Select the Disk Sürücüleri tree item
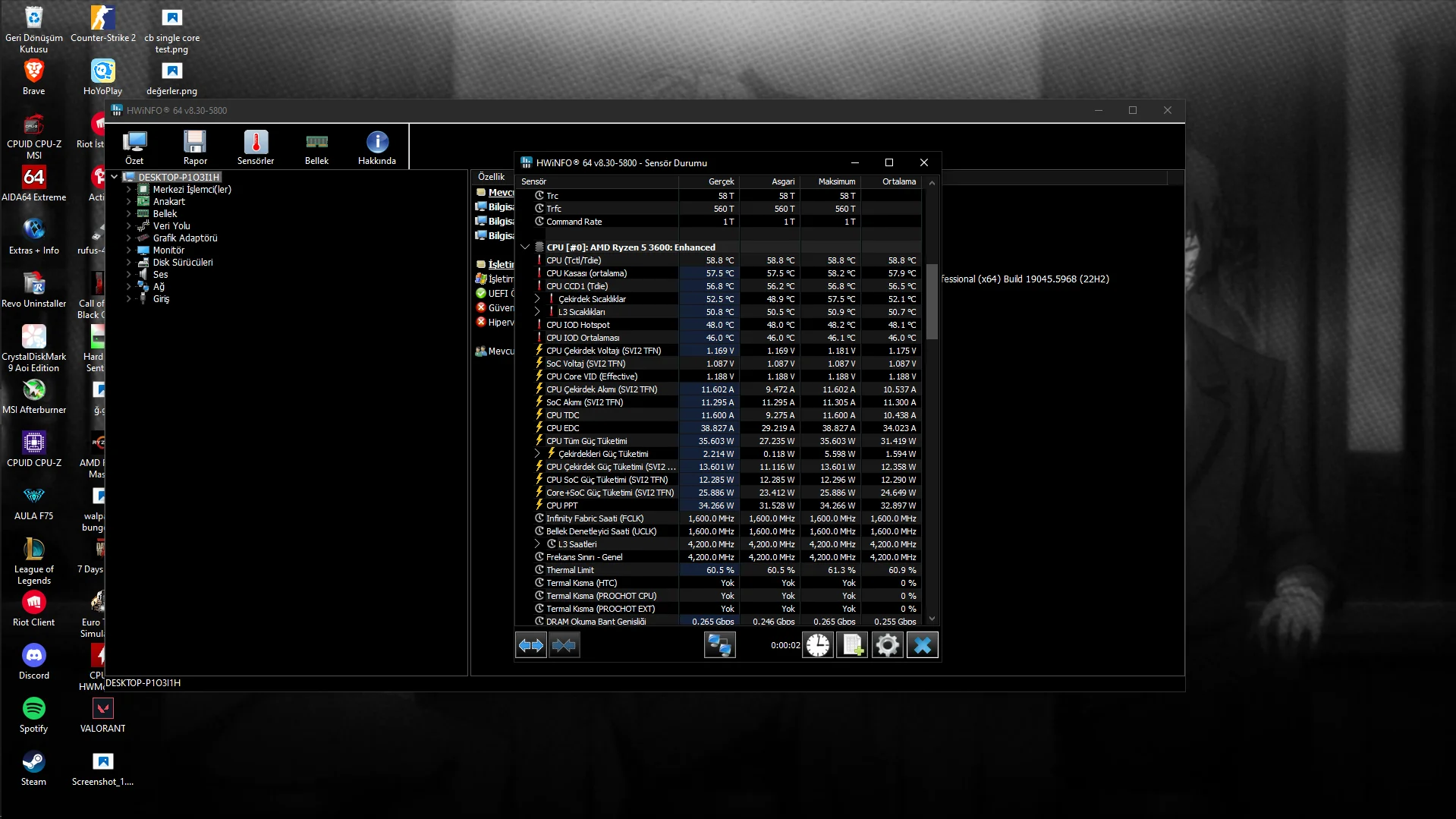Image resolution: width=1456 pixels, height=819 pixels. click(x=183, y=263)
